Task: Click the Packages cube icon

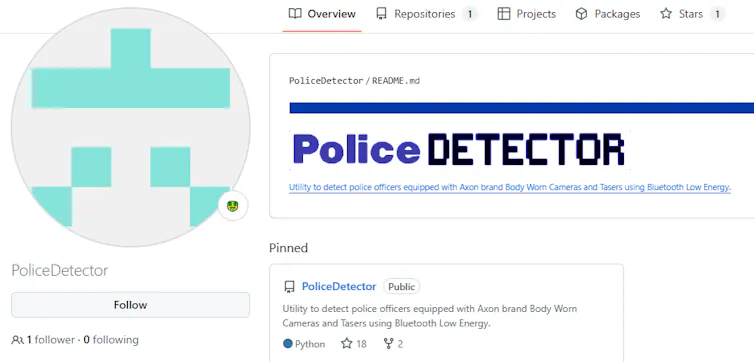Action: (x=581, y=14)
